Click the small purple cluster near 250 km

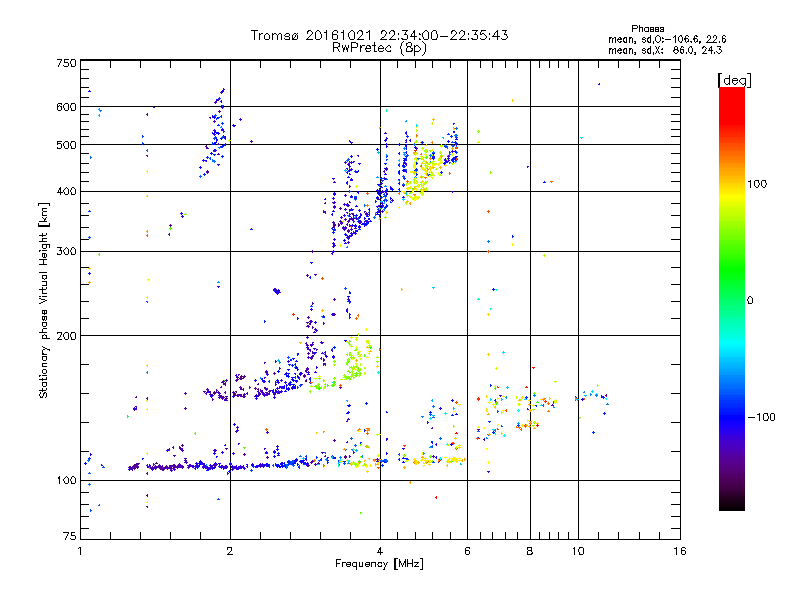click(x=277, y=291)
